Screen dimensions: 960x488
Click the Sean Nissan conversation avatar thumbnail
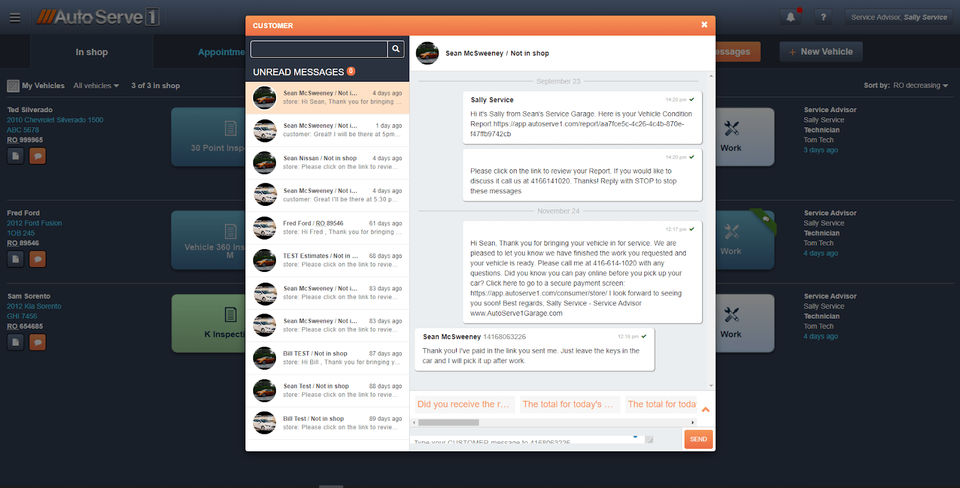(x=264, y=163)
